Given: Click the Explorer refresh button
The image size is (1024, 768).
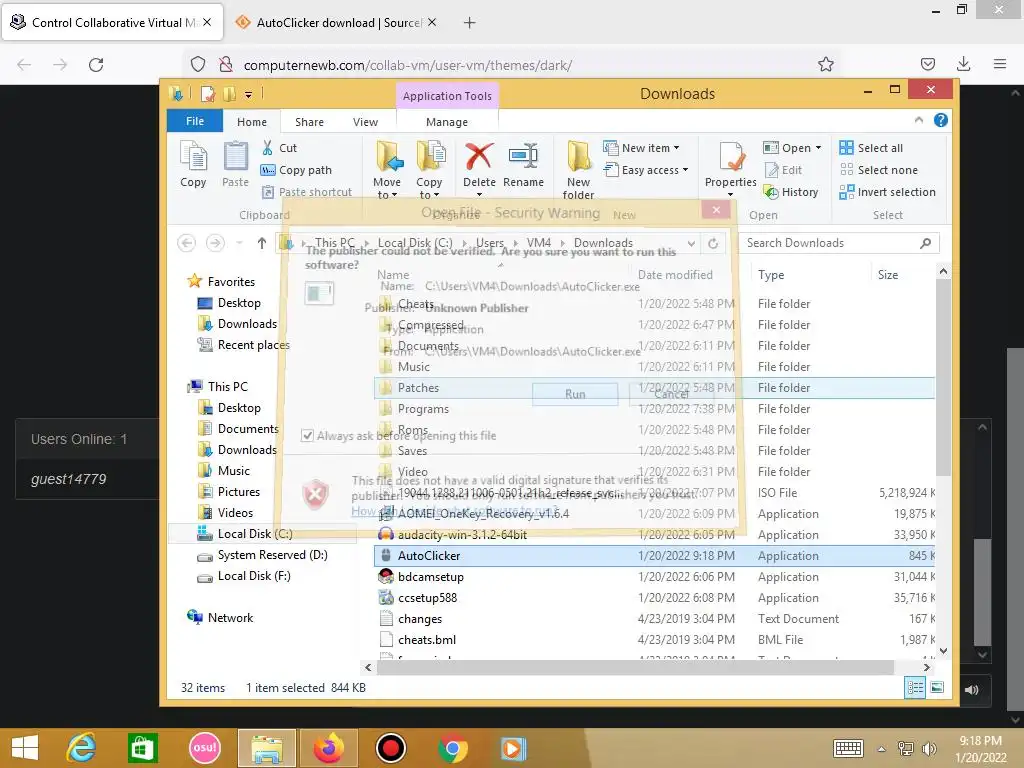Looking at the screenshot, I should pyautogui.click(x=713, y=244).
